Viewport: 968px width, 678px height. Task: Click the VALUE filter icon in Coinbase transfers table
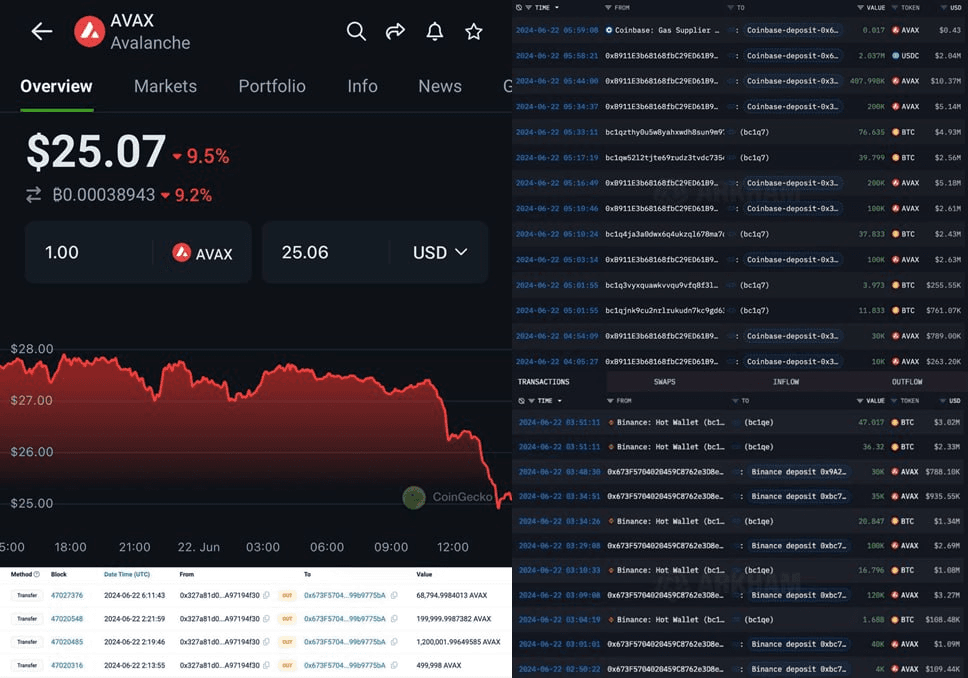click(x=861, y=7)
